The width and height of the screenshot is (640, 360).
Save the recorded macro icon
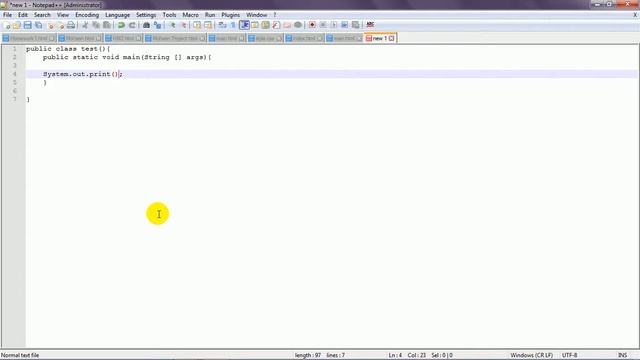pyautogui.click(x=356, y=25)
